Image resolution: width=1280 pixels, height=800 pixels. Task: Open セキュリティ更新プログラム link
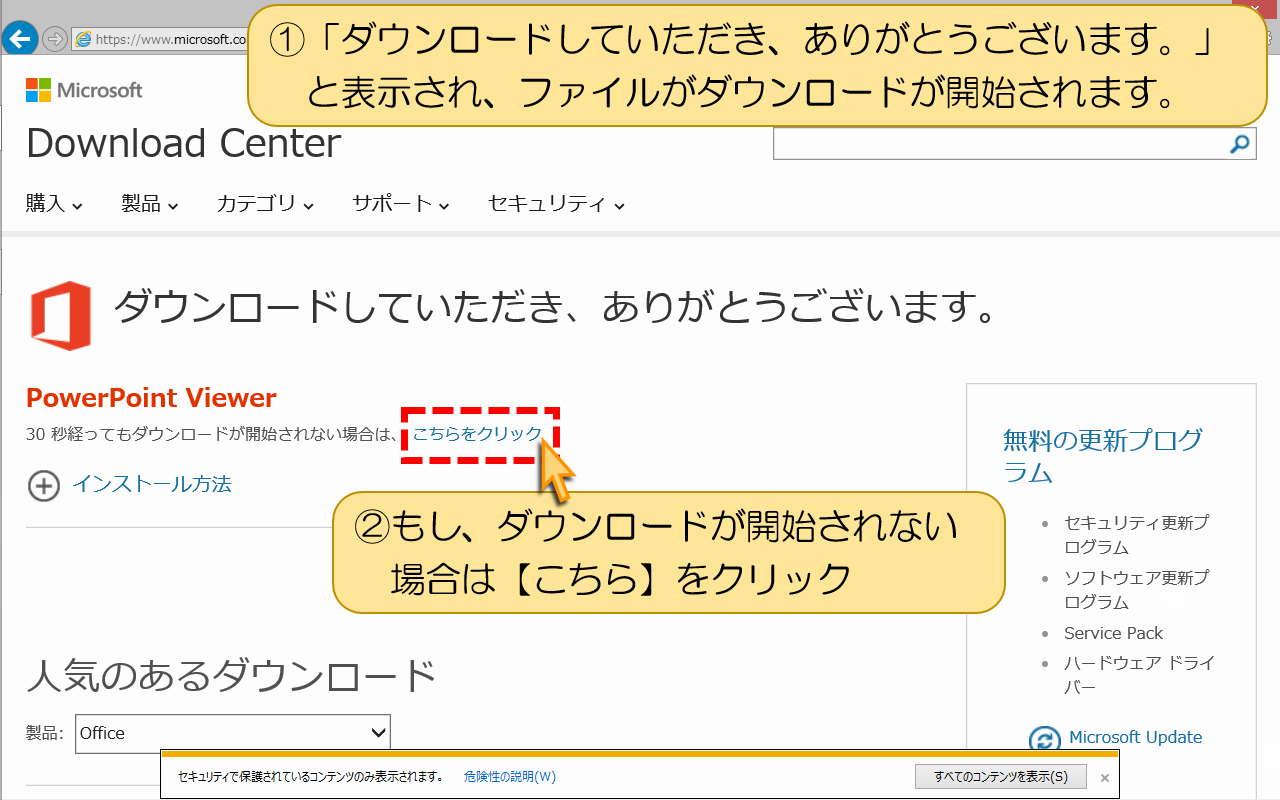pos(1136,535)
